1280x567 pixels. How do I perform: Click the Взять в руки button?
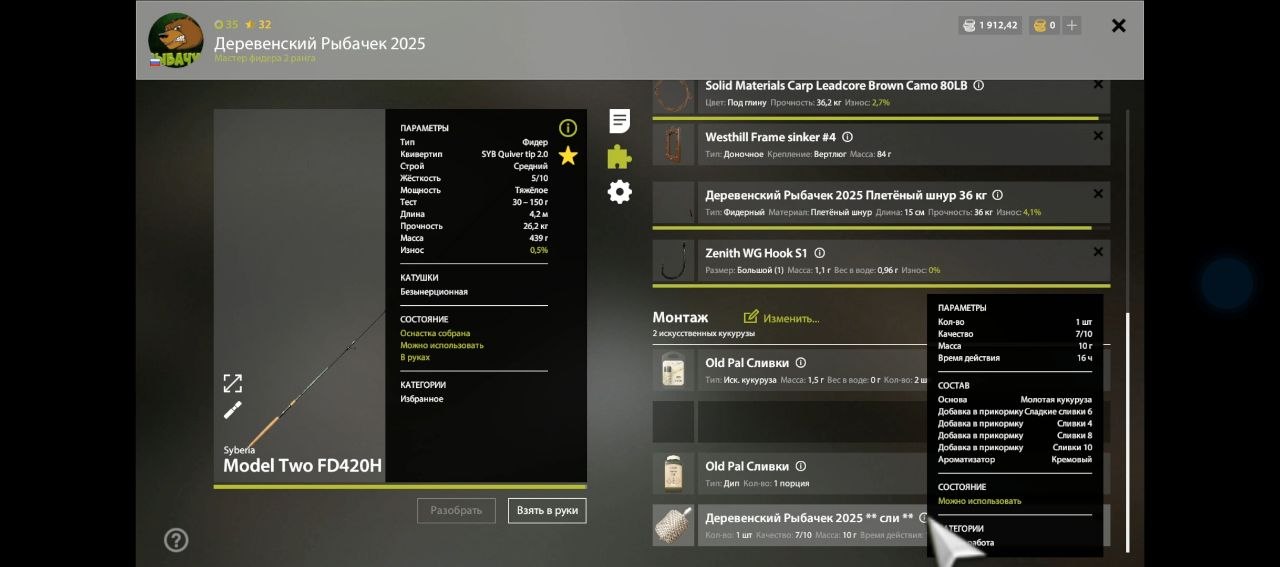(547, 510)
